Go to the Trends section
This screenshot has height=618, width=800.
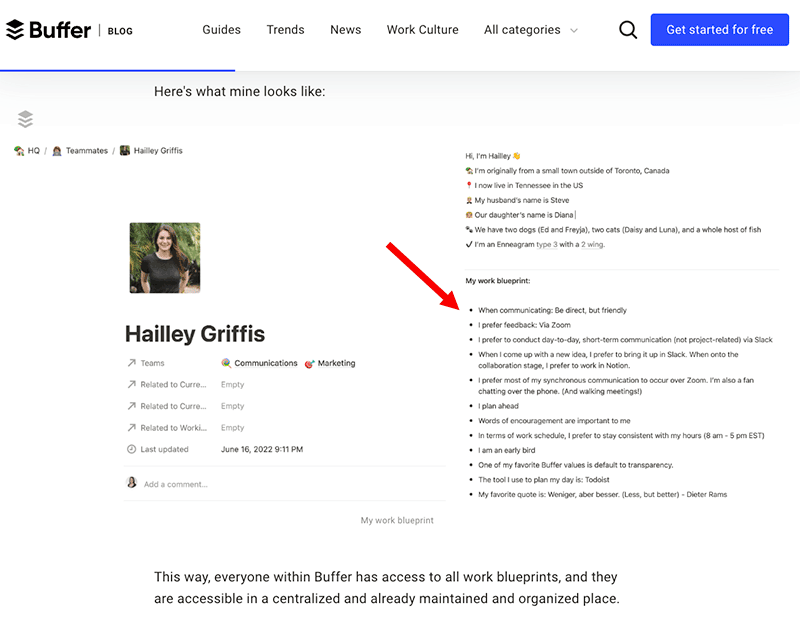coord(285,30)
